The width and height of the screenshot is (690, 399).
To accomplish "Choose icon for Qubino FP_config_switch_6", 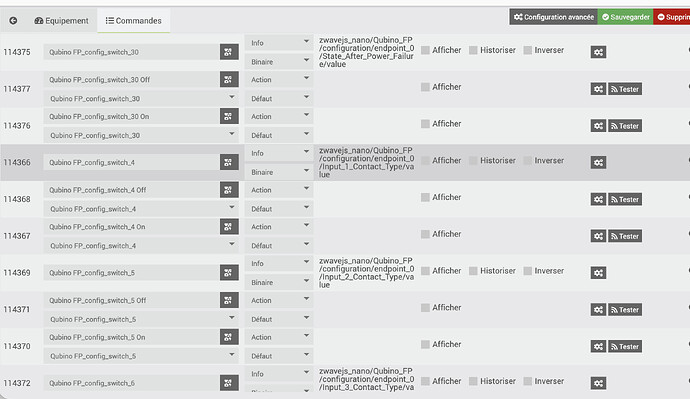I will click(x=229, y=383).
